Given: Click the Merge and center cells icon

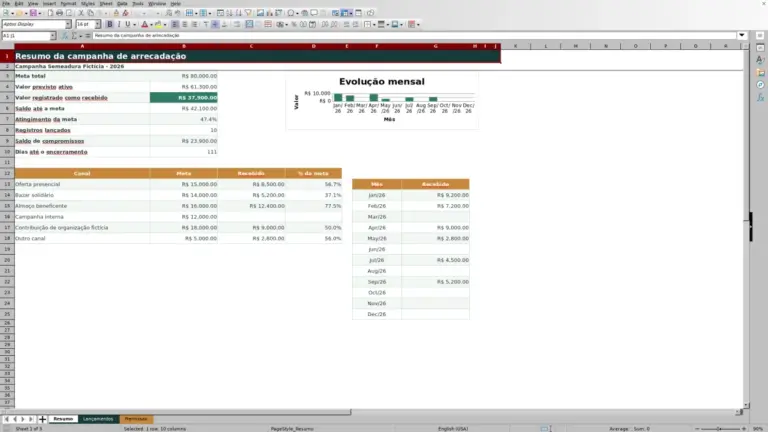Looking at the screenshot, I should coord(249,24).
